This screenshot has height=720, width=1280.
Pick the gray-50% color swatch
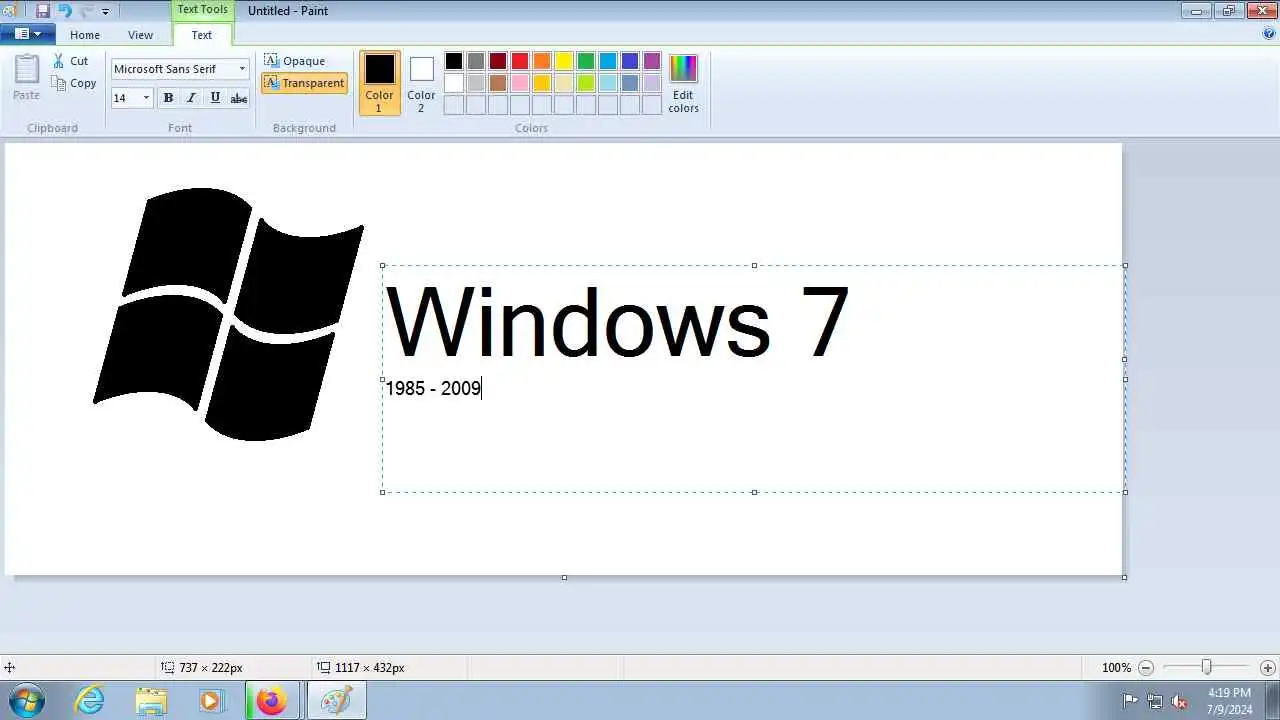[476, 61]
